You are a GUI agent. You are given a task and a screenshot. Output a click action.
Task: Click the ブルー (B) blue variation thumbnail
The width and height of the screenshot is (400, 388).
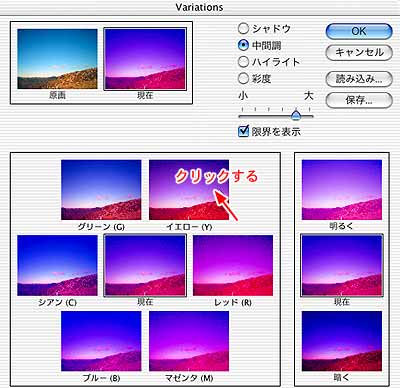[x=101, y=341]
